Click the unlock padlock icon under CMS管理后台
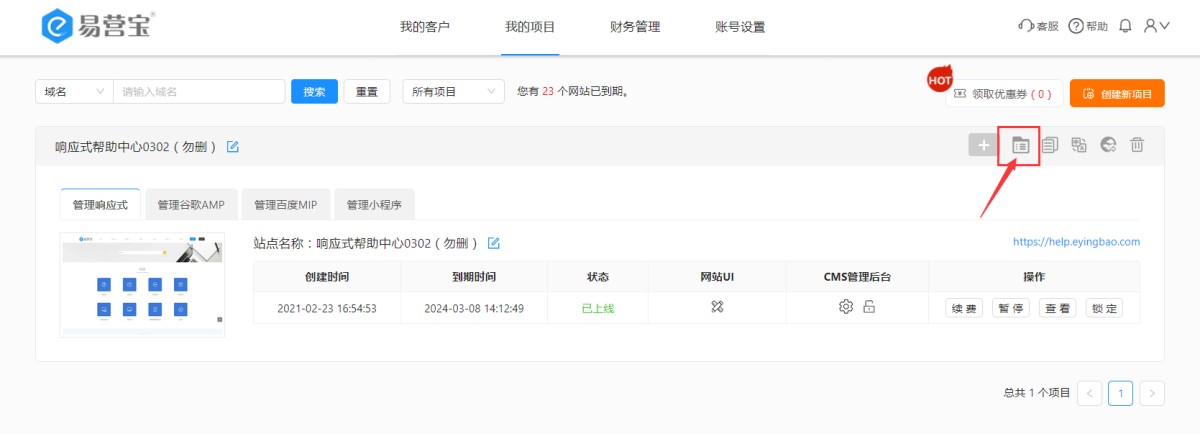This screenshot has width=1200, height=434. pyautogui.click(x=870, y=307)
